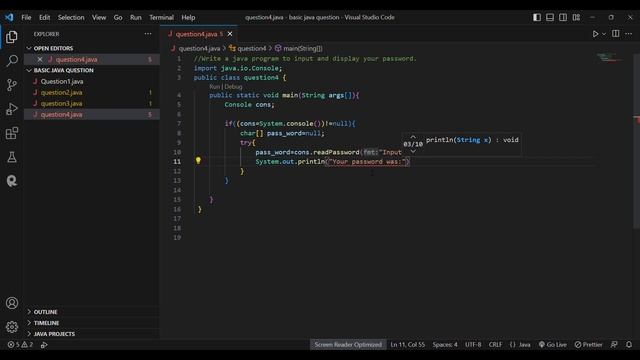Go to line via Ln 11, Col 55
Image resolution: width=640 pixels, height=360 pixels.
[407, 345]
